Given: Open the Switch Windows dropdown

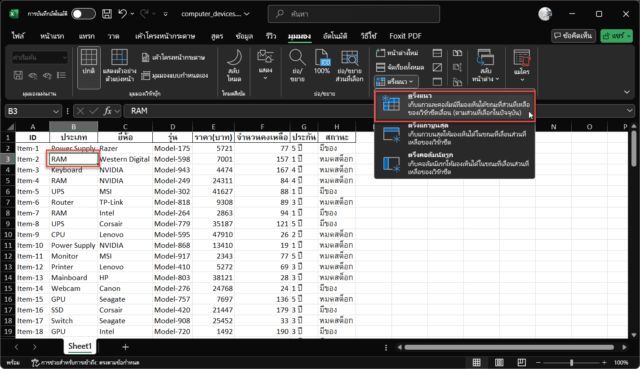Looking at the screenshot, I should 485,65.
